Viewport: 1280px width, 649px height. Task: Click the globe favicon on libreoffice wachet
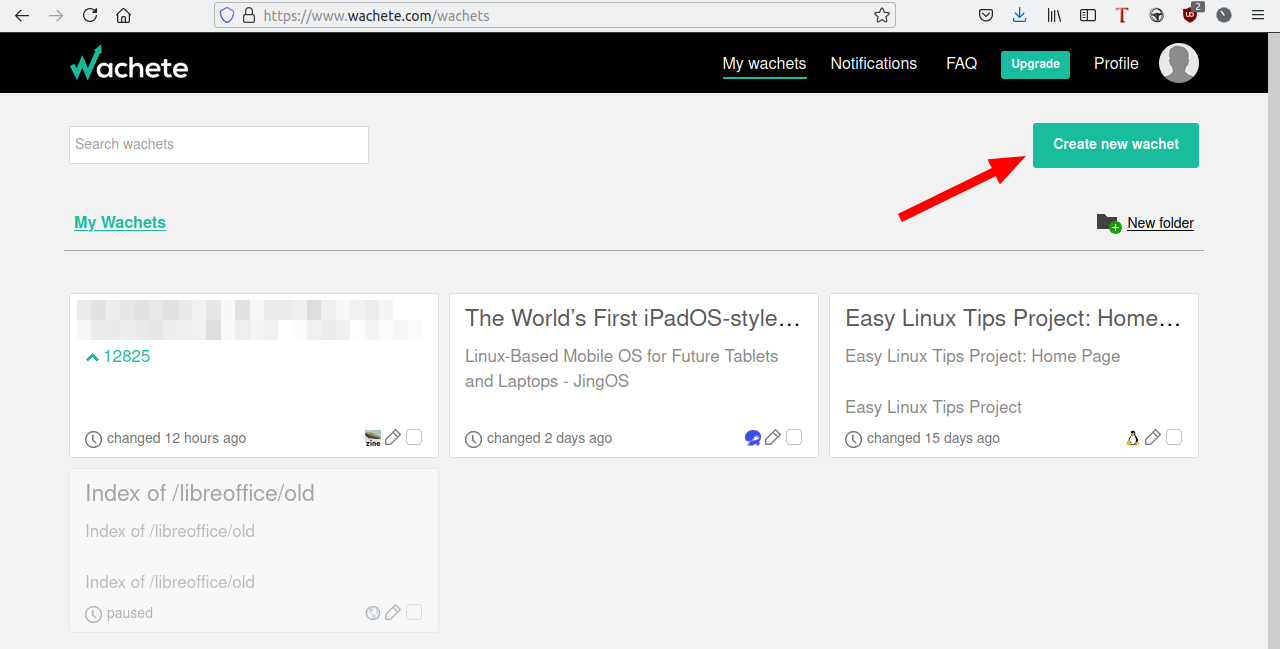pos(373,612)
